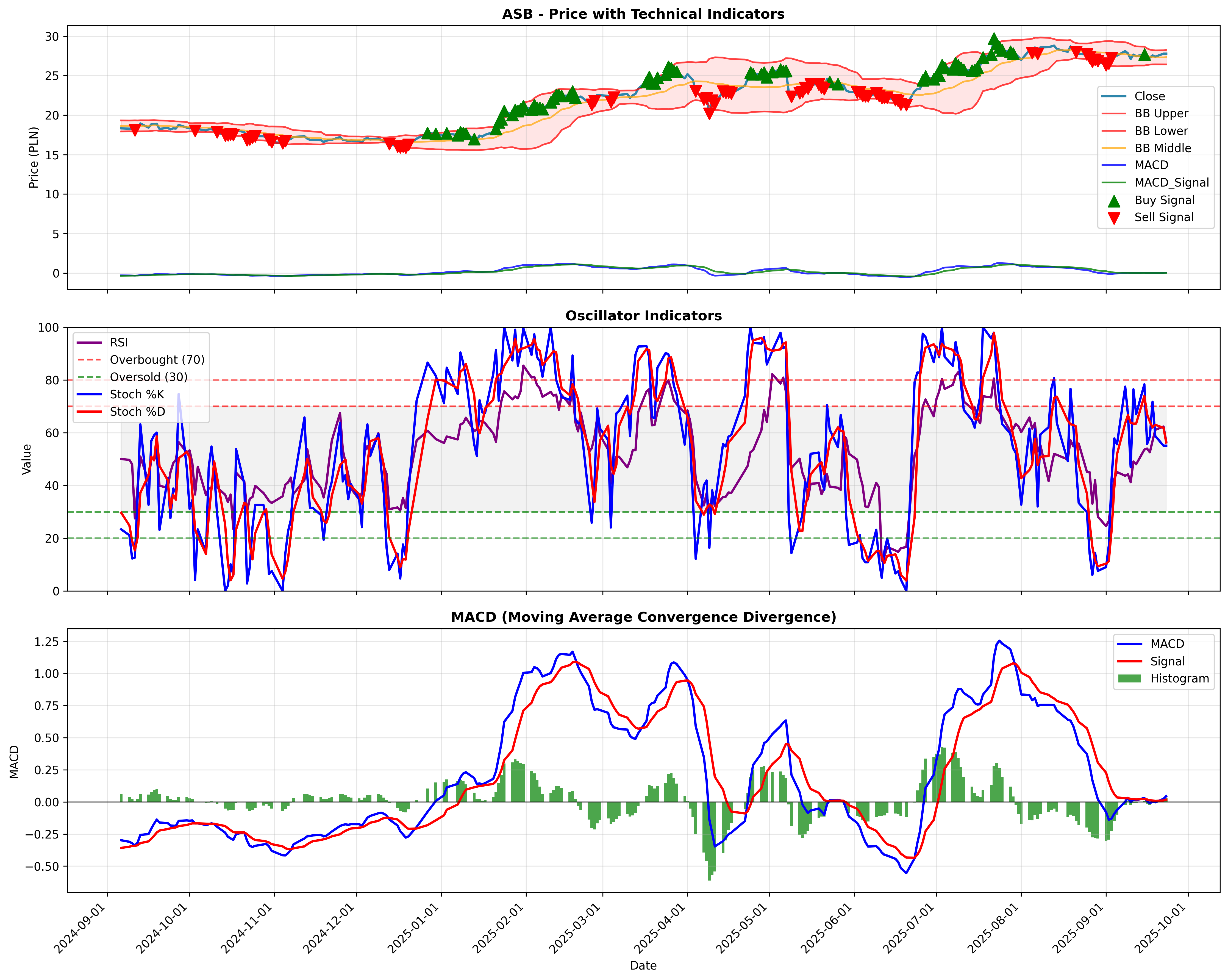
Task: Select the 'BB Lower' legend entry
Action: click(x=1161, y=131)
